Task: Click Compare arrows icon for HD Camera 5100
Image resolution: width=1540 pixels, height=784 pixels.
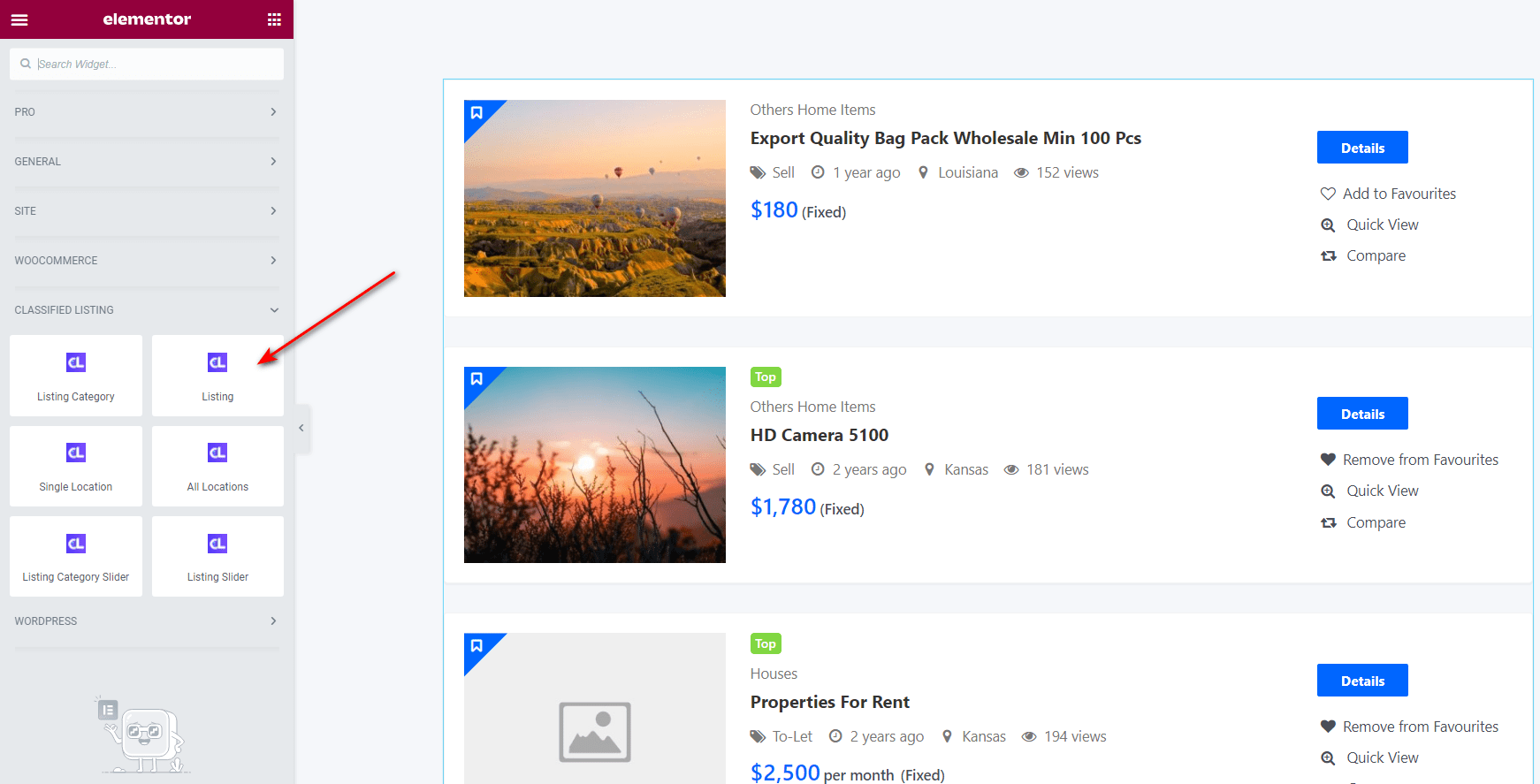Action: [x=1328, y=522]
